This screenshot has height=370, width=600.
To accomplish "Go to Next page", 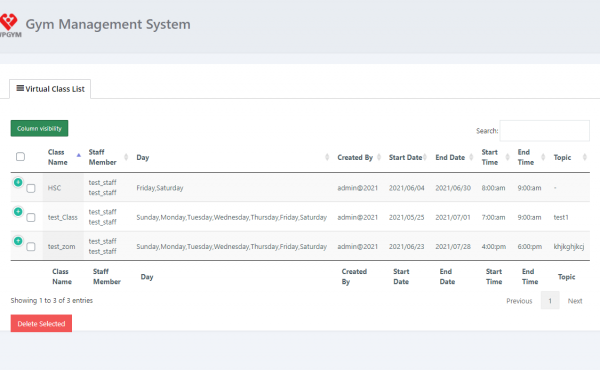I will tap(575, 301).
